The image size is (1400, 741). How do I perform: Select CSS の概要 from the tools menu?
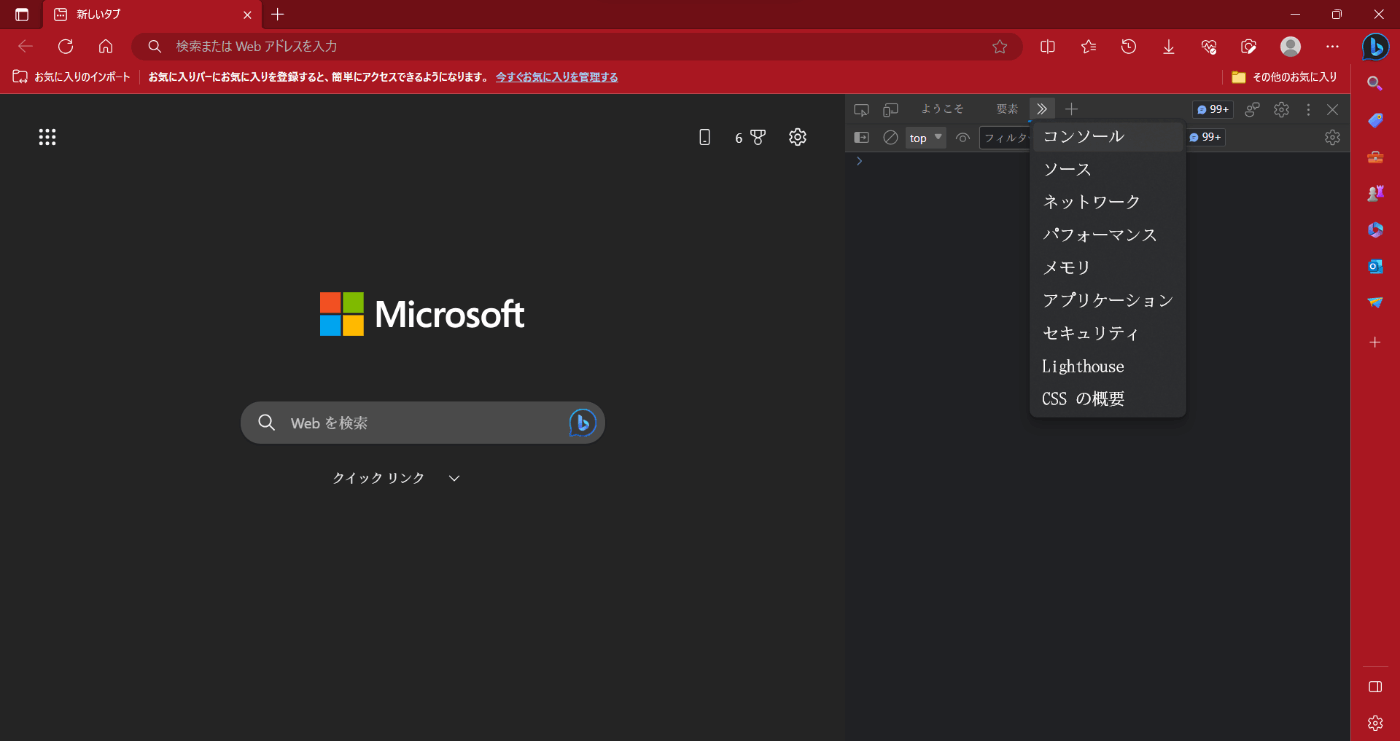[x=1107, y=398]
